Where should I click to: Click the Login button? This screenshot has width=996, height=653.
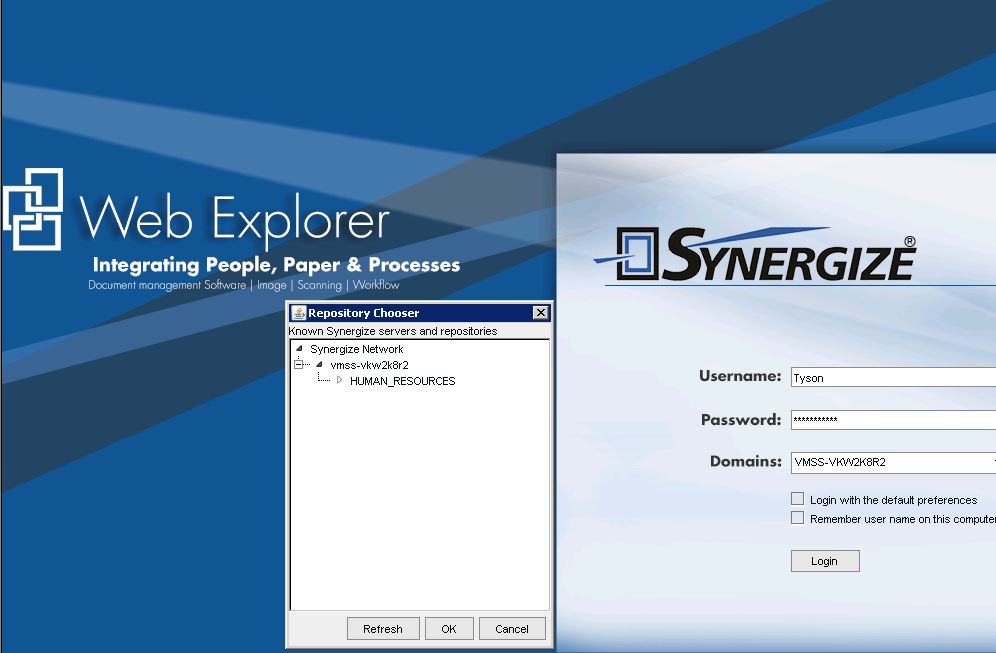pyautogui.click(x=824, y=561)
